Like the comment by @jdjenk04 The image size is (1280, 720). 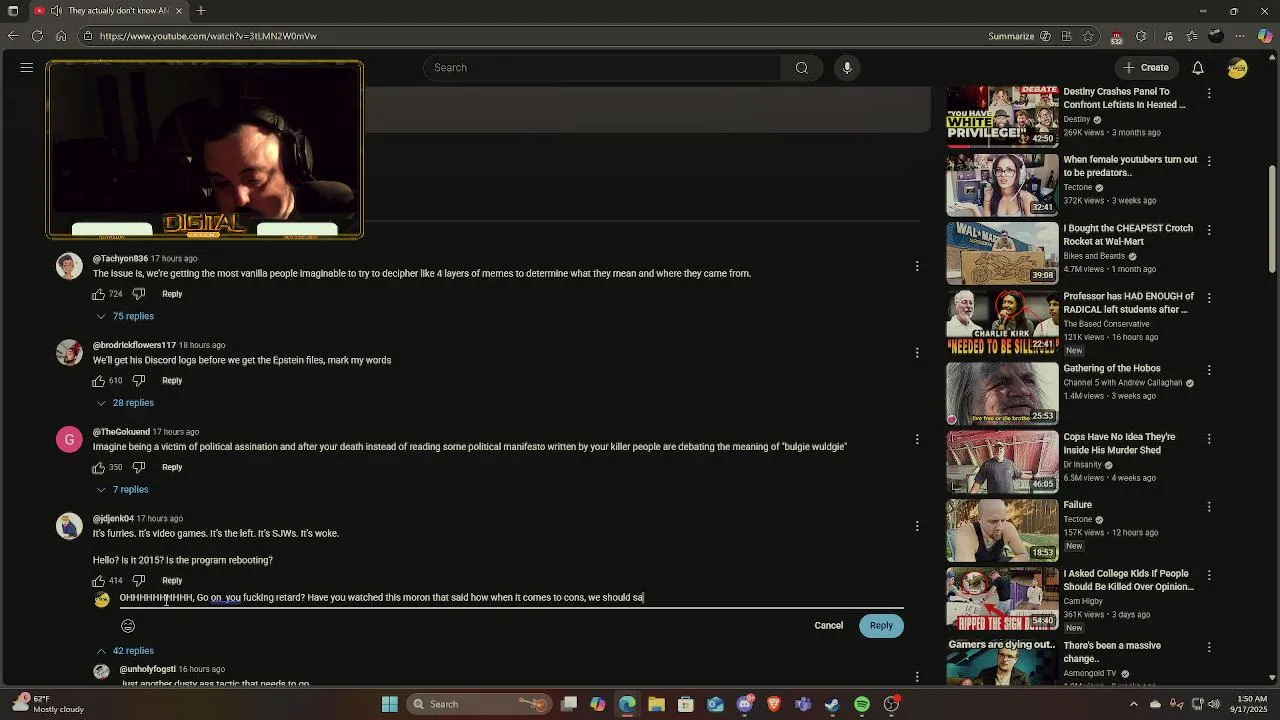click(99, 581)
